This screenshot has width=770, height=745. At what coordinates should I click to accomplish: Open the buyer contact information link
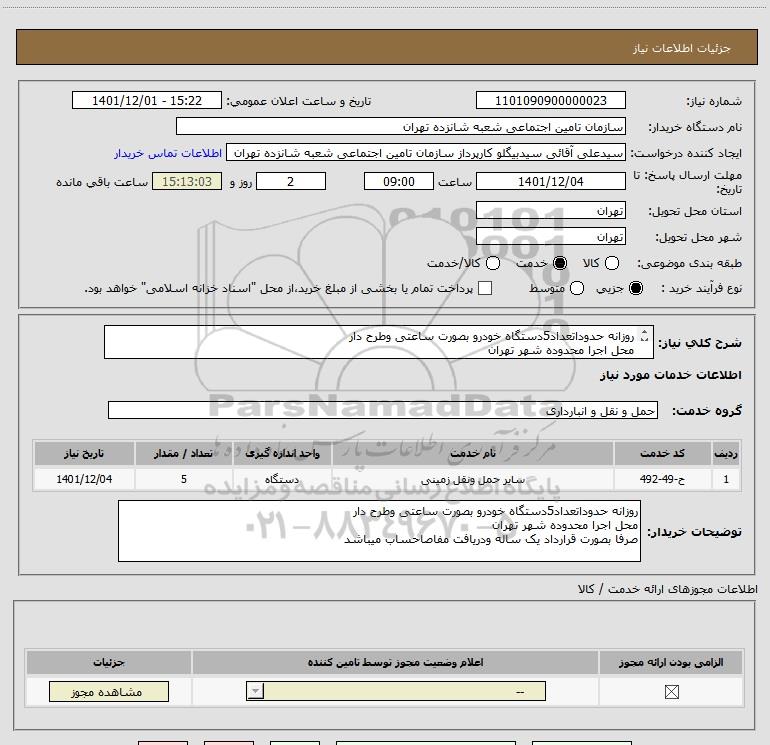[x=168, y=153]
